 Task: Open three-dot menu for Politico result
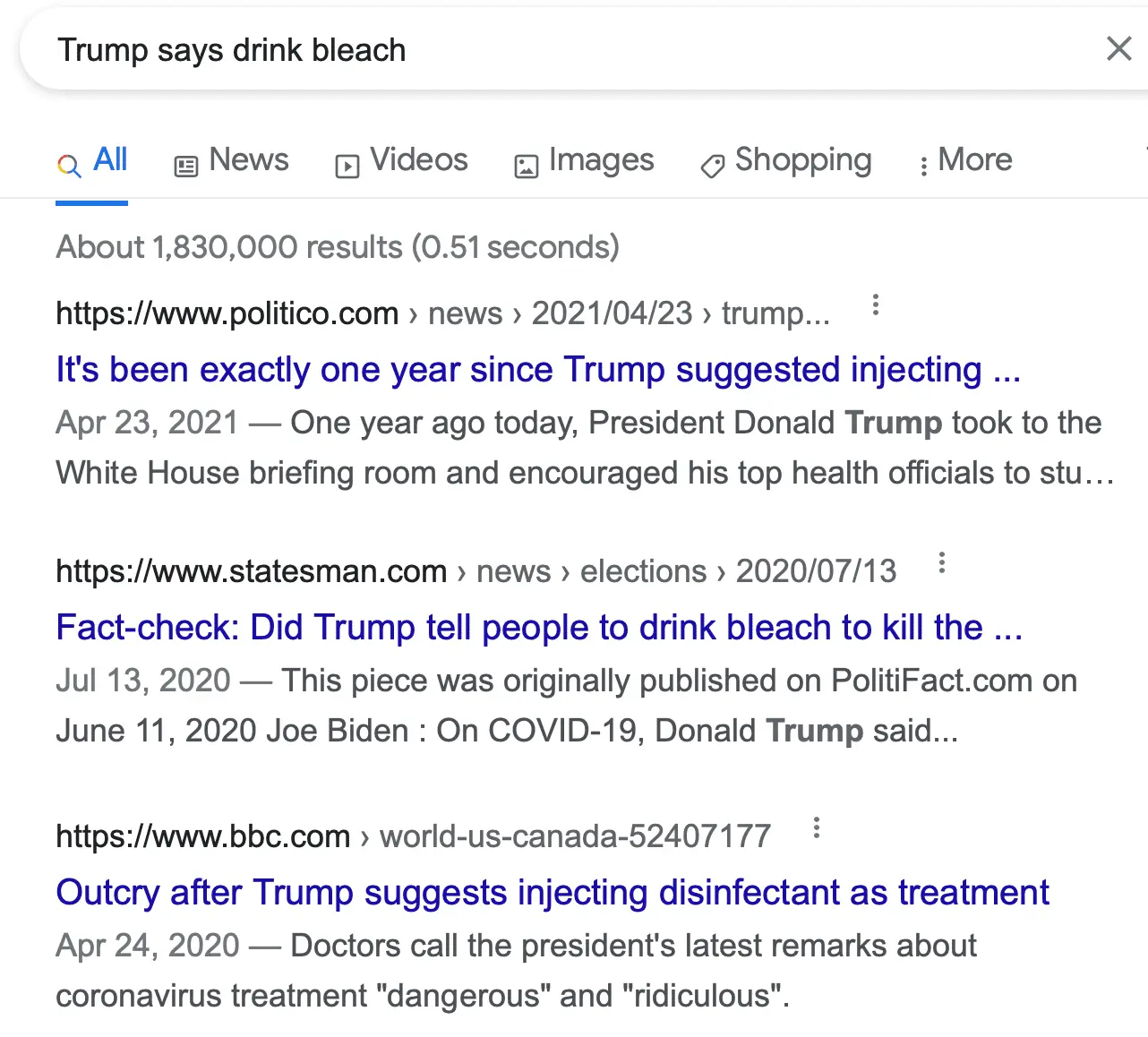[x=875, y=305]
